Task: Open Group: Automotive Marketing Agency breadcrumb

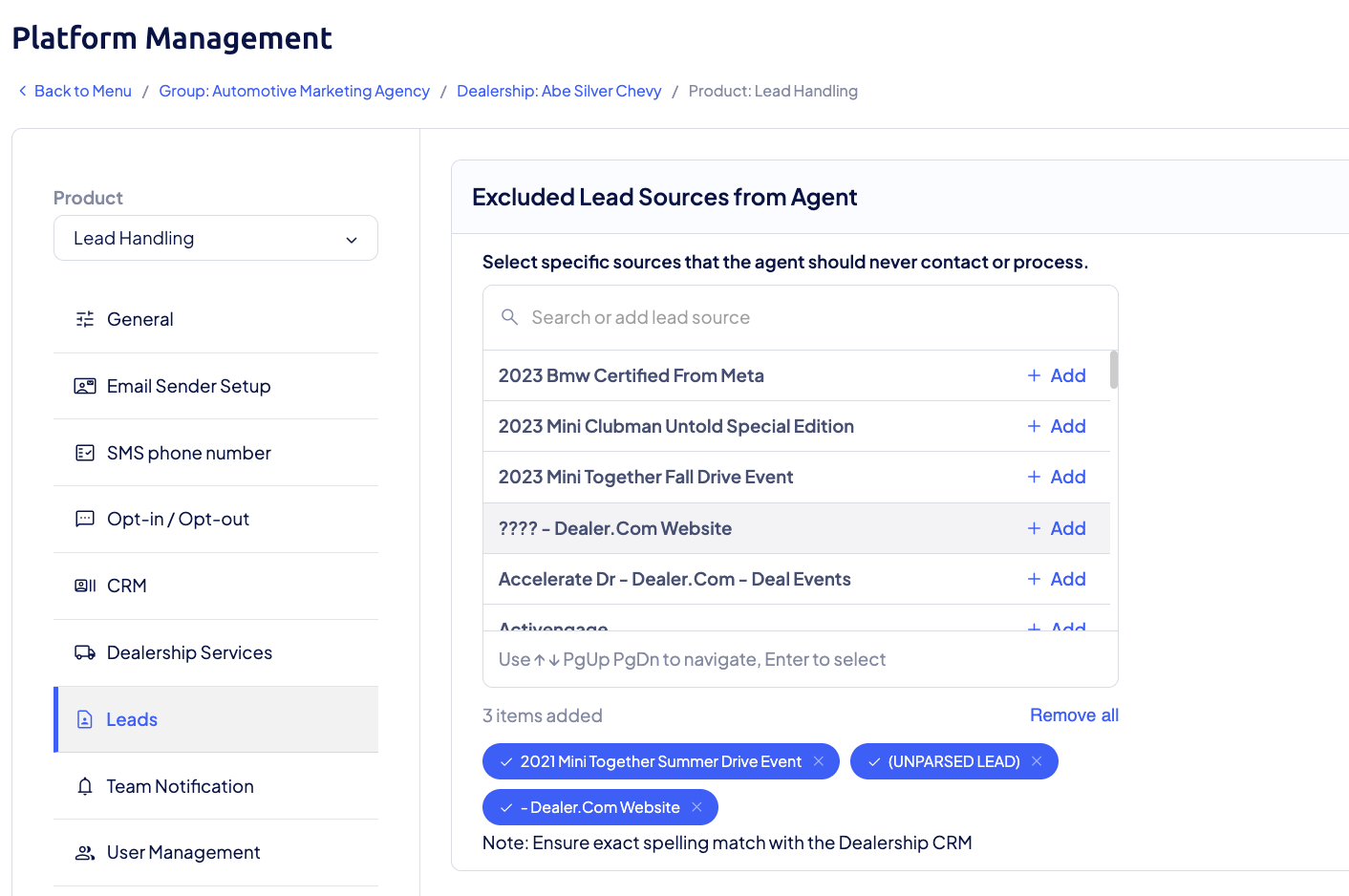Action: point(294,91)
